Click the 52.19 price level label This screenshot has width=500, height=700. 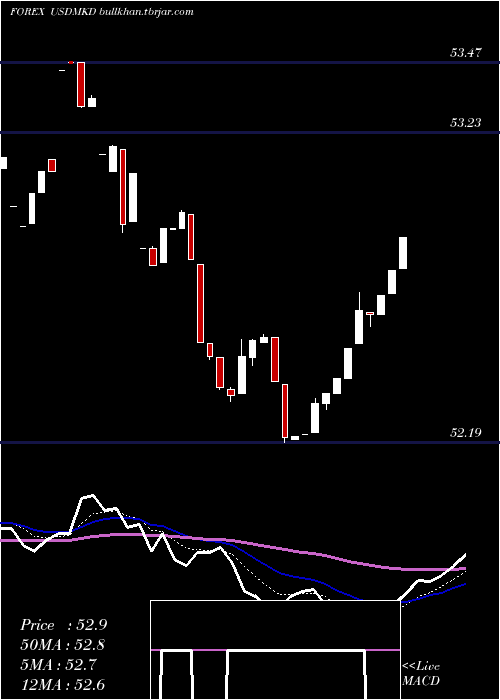click(466, 432)
